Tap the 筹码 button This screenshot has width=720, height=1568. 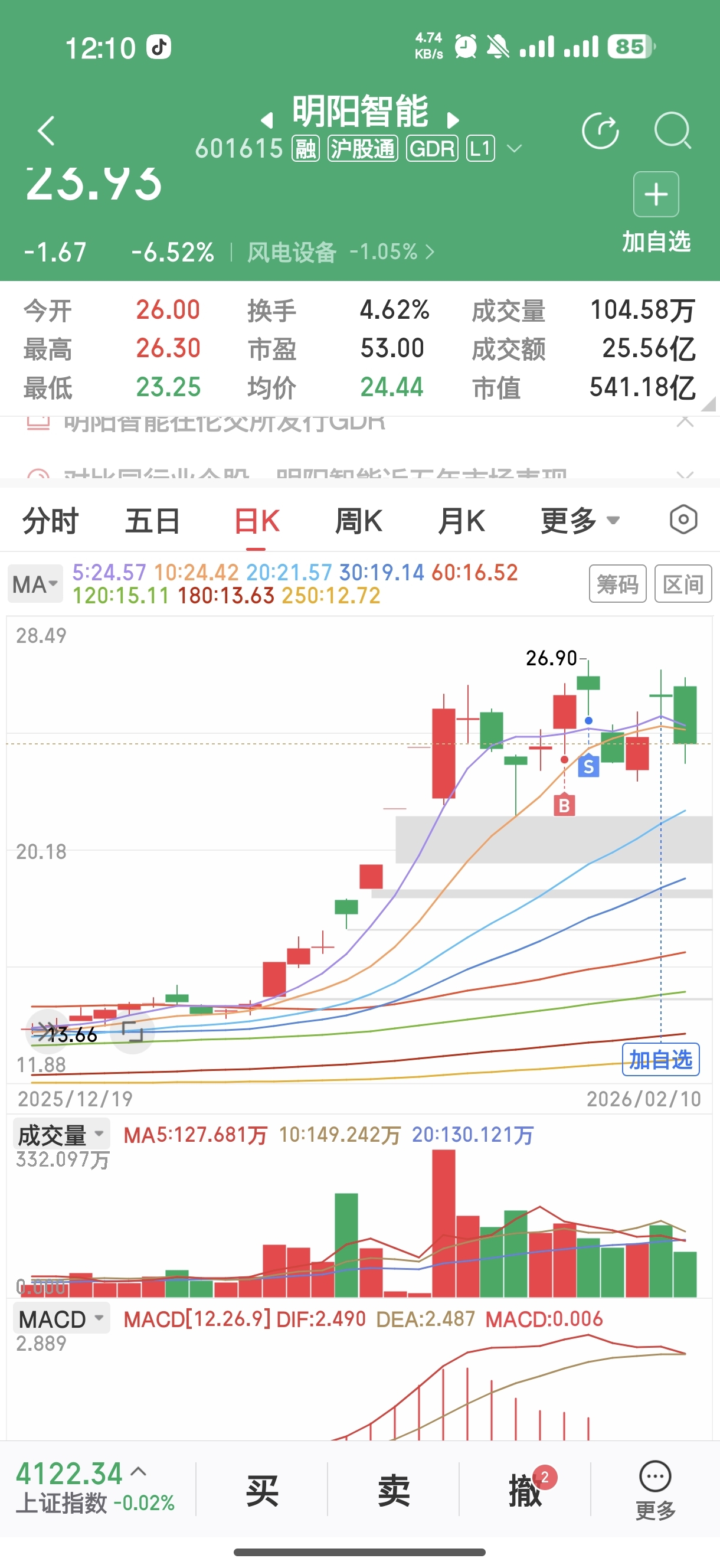pos(617,584)
